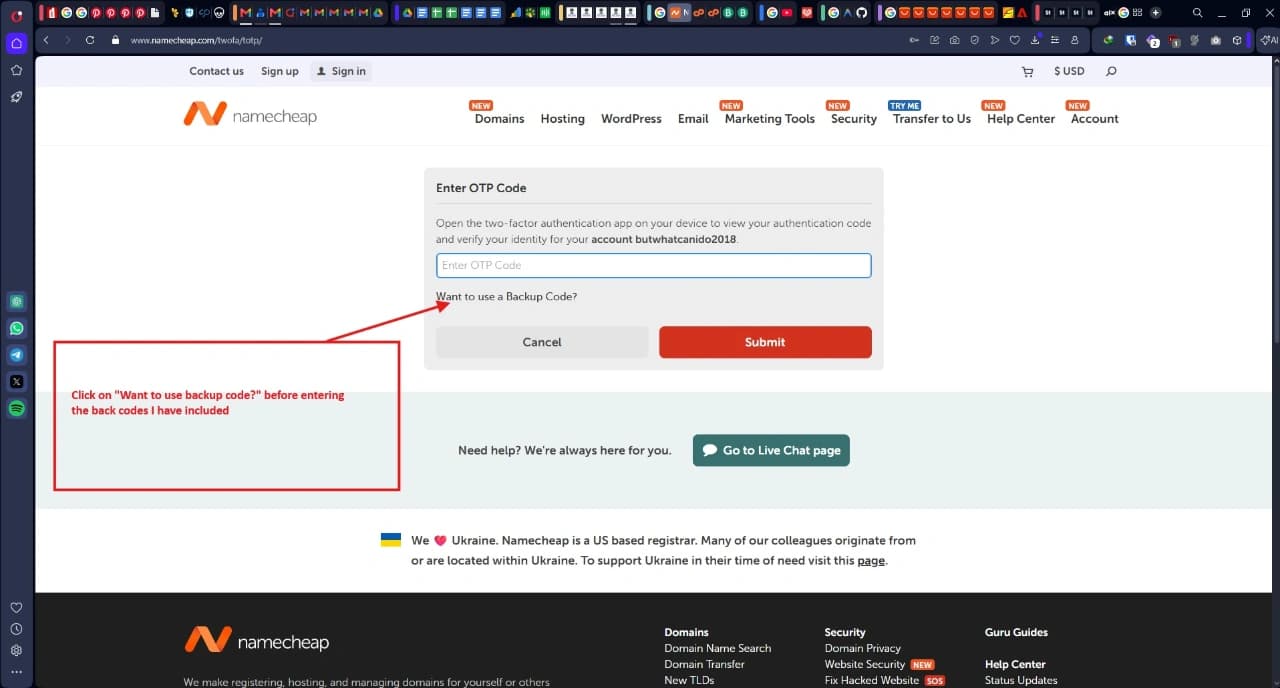This screenshot has width=1280, height=688.
Task: Click the footer Status Updates link
Action: (x=1021, y=680)
